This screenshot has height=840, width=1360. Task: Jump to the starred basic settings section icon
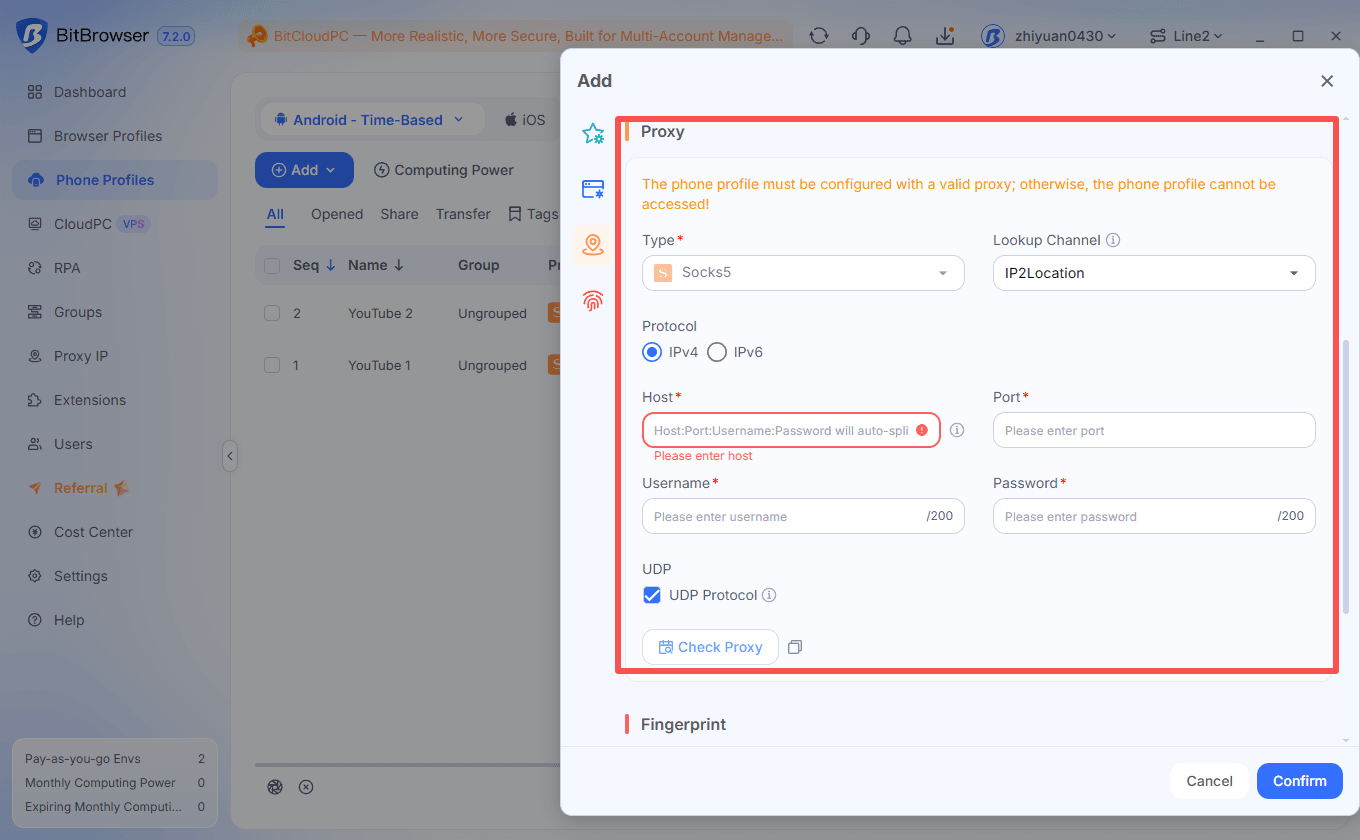click(x=593, y=134)
